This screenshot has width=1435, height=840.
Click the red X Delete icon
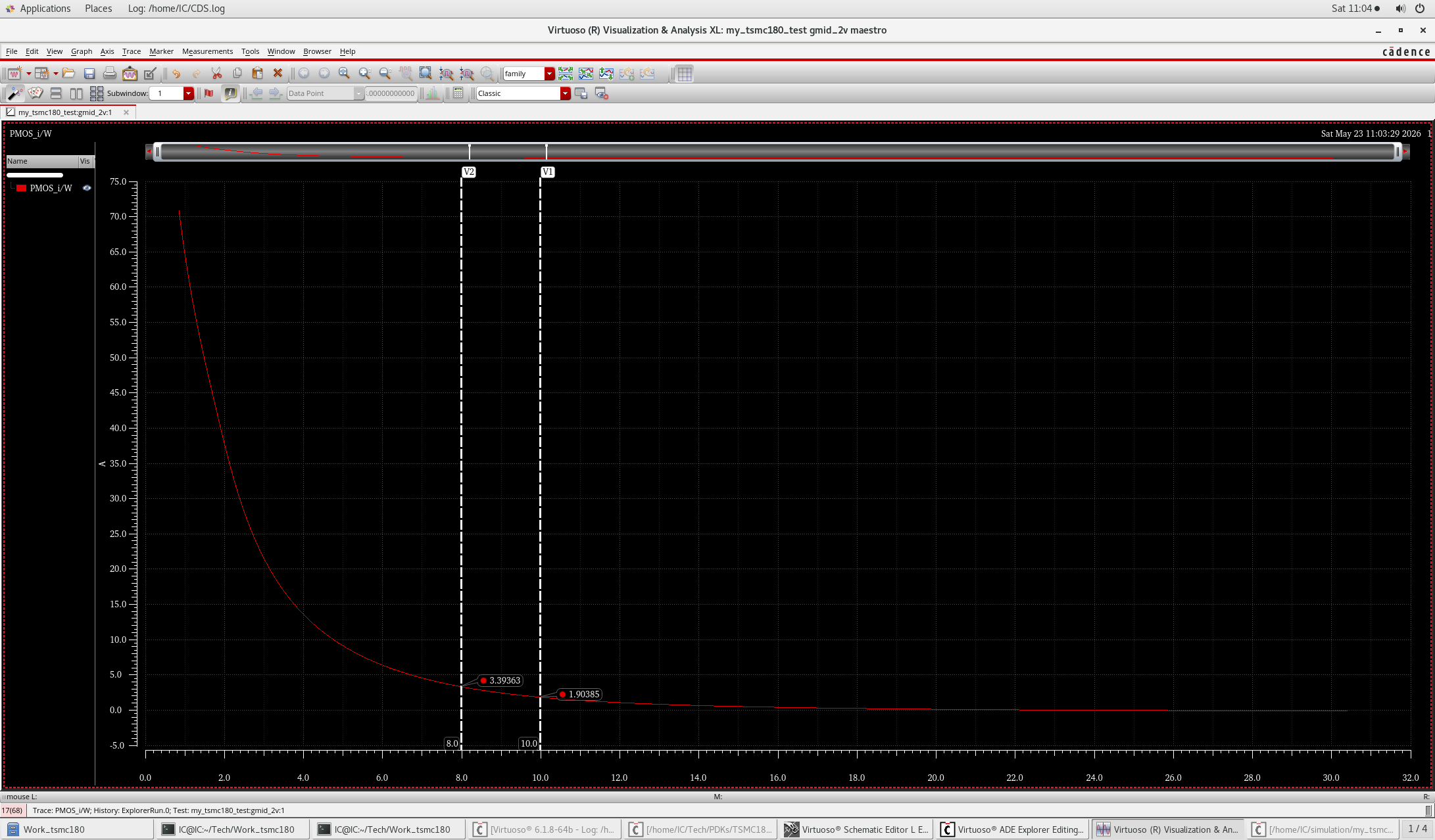tap(278, 74)
